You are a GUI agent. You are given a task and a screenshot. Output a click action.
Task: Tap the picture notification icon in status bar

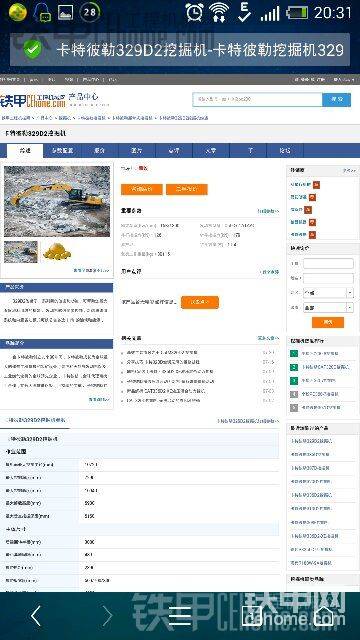click(66, 12)
